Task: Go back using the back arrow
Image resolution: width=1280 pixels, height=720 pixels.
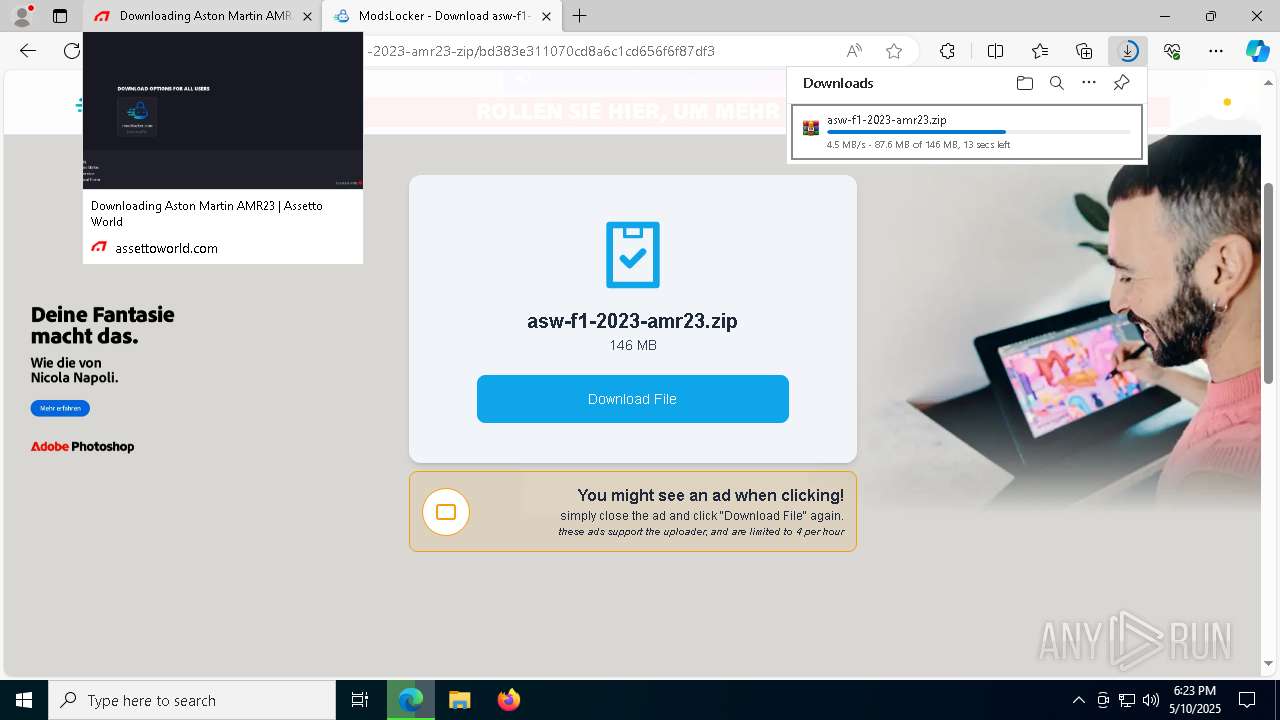Action: pos(28,51)
